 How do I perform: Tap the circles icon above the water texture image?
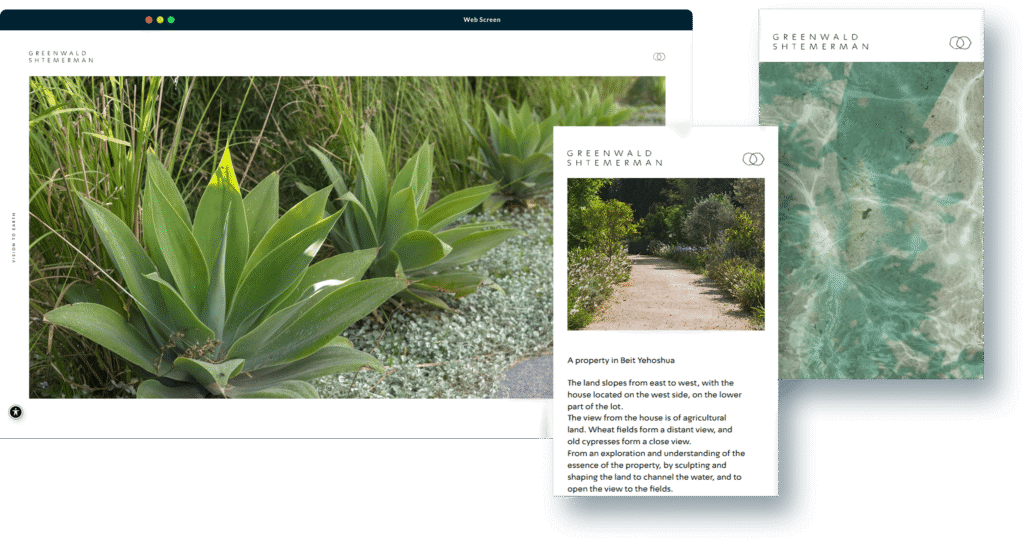click(960, 42)
